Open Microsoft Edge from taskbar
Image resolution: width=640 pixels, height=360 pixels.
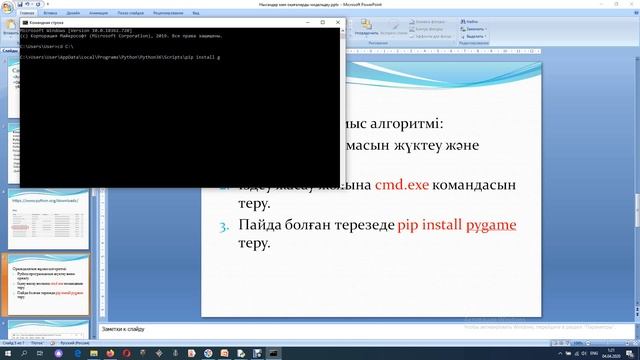point(77,353)
